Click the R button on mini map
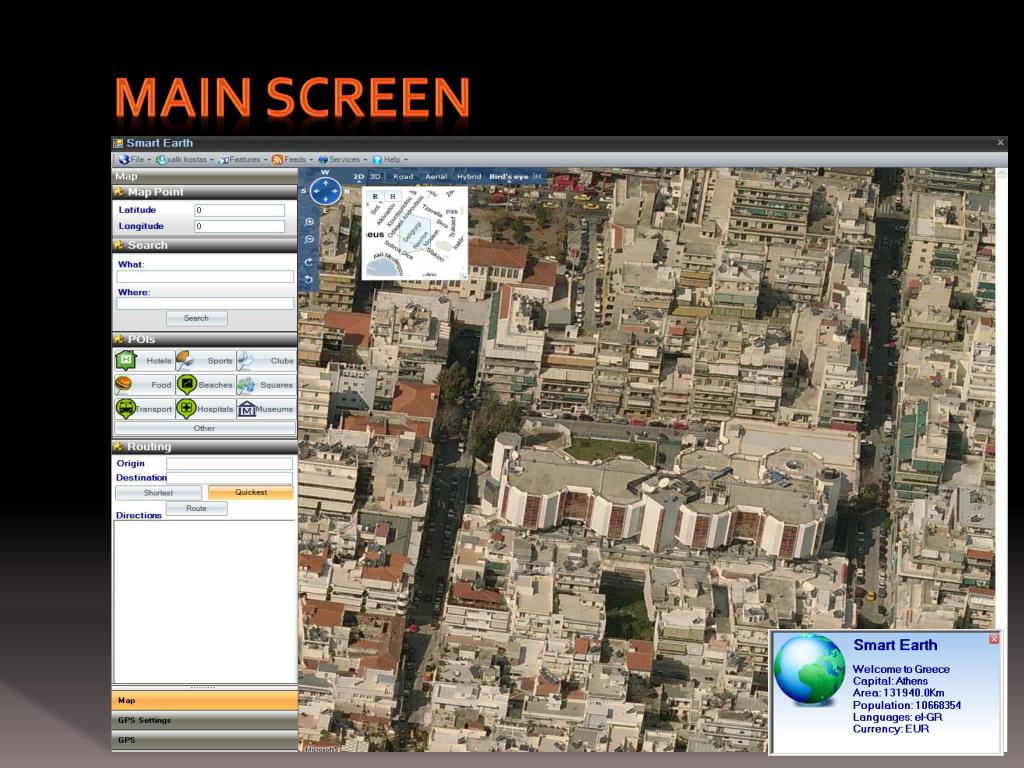Screen dimensions: 1024x768 coord(375,197)
